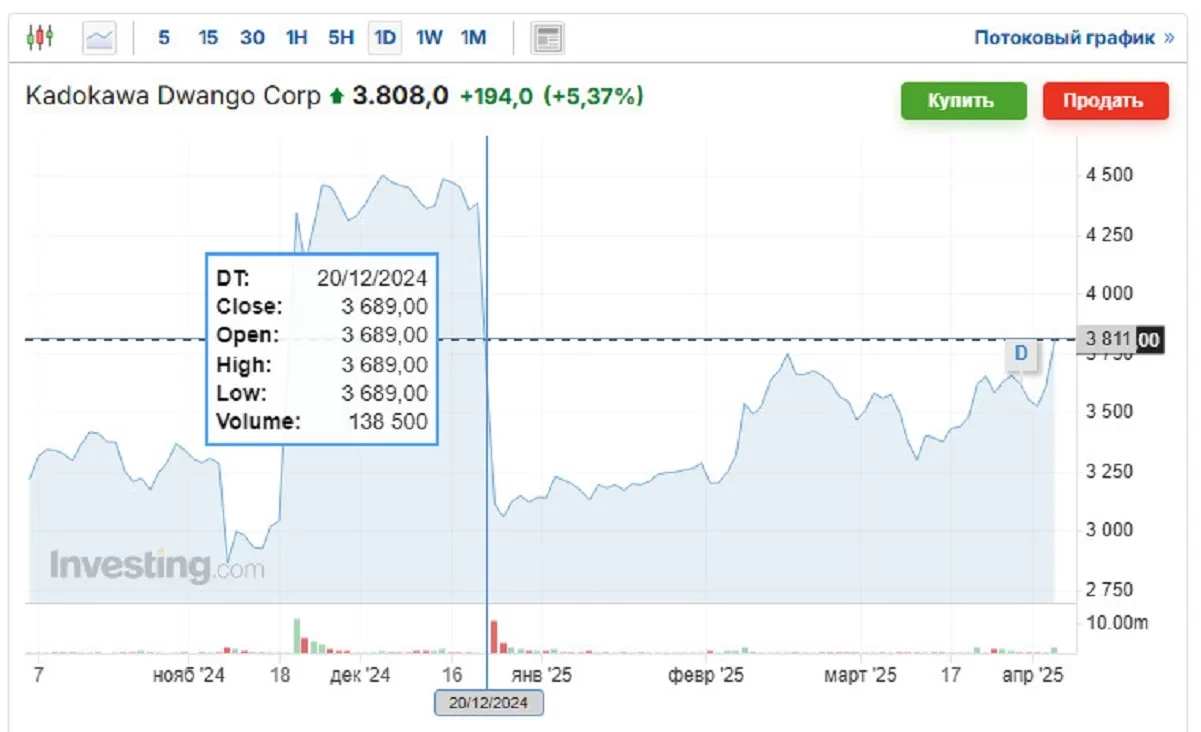1201x732 pixels.
Task: Select the 1M monthly timeframe
Action: pyautogui.click(x=473, y=38)
